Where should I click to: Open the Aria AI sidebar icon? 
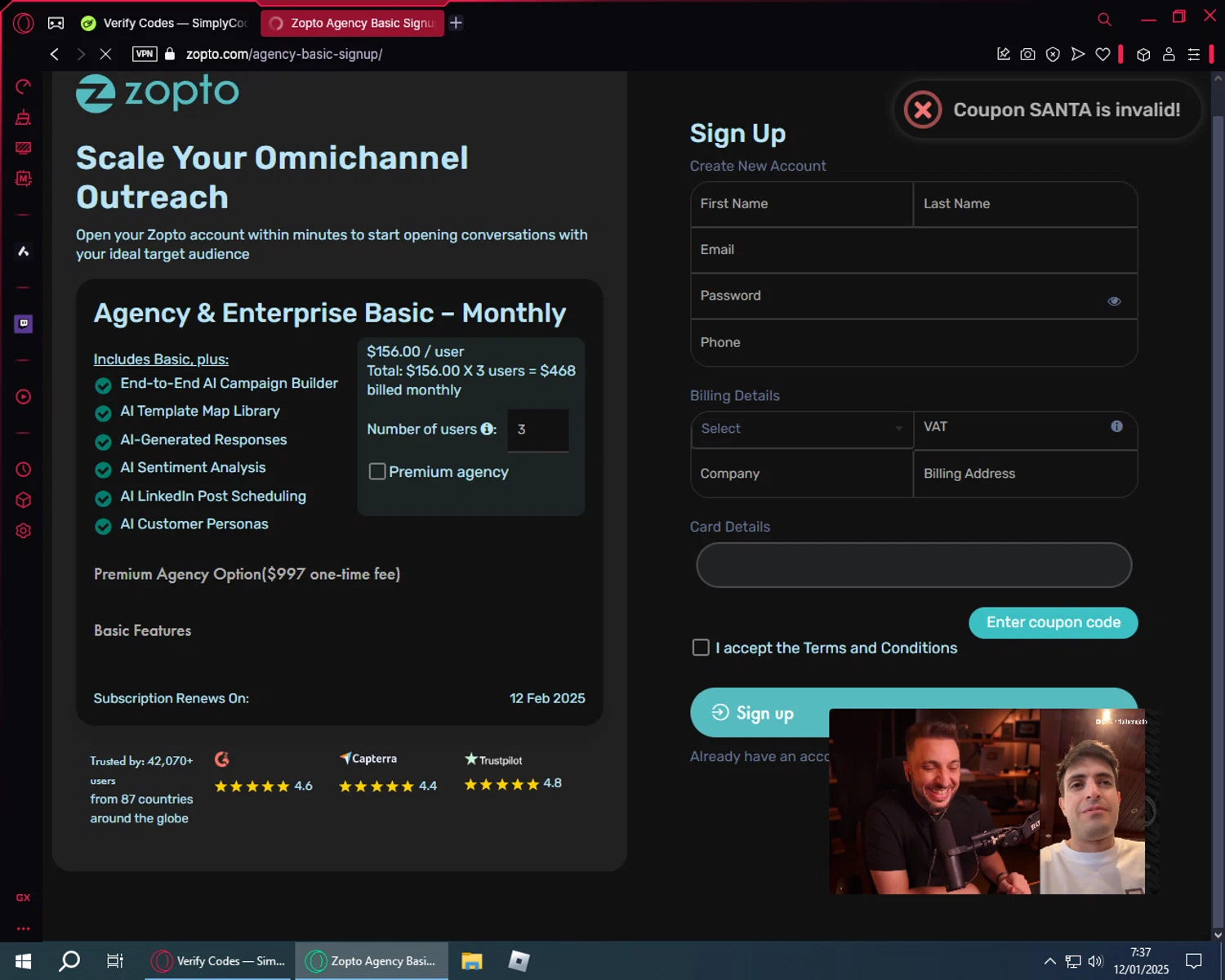coord(24,252)
